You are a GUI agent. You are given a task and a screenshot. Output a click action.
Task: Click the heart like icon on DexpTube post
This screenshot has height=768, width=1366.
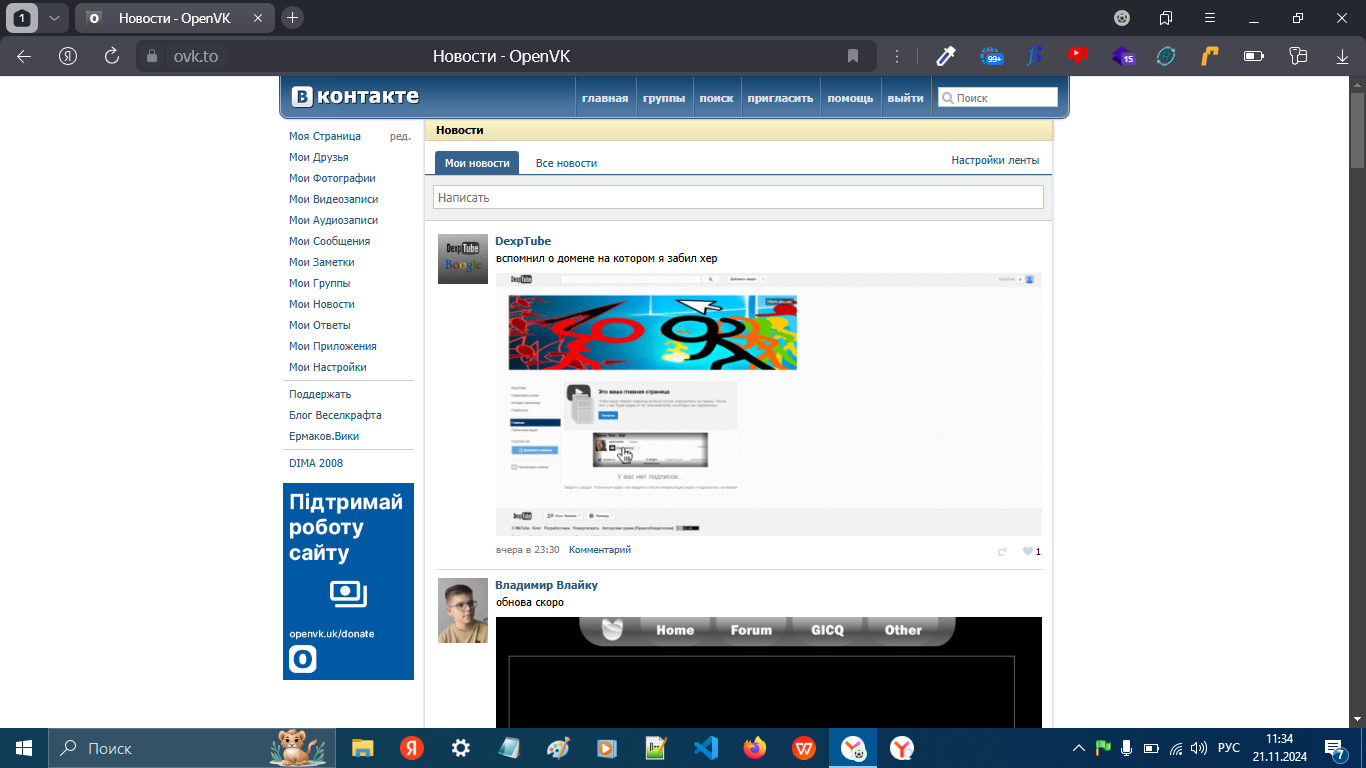coord(1027,551)
